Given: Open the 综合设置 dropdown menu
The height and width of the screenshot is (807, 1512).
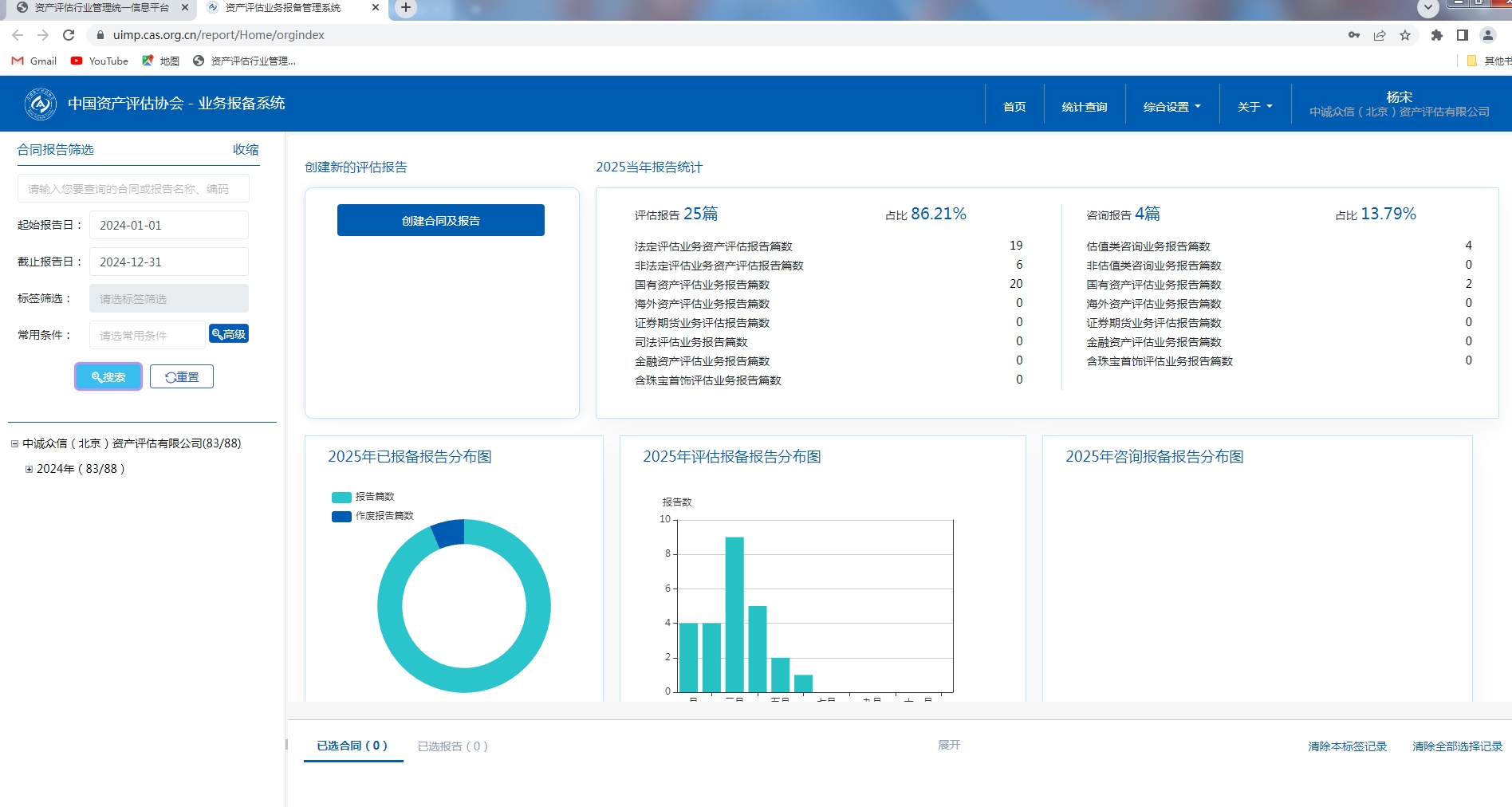Looking at the screenshot, I should click(x=1171, y=107).
